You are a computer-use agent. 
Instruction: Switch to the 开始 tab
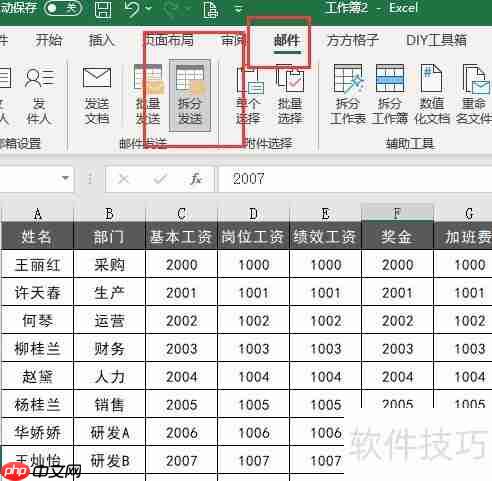click(x=49, y=41)
